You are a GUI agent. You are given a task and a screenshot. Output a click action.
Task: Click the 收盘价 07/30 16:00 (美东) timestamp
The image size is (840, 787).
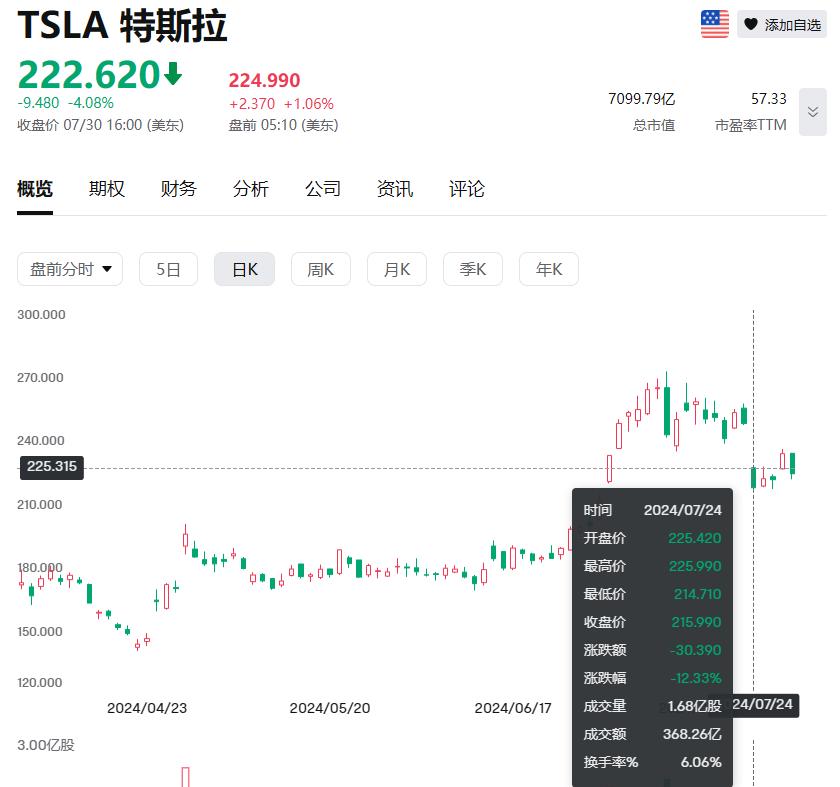pyautogui.click(x=101, y=125)
